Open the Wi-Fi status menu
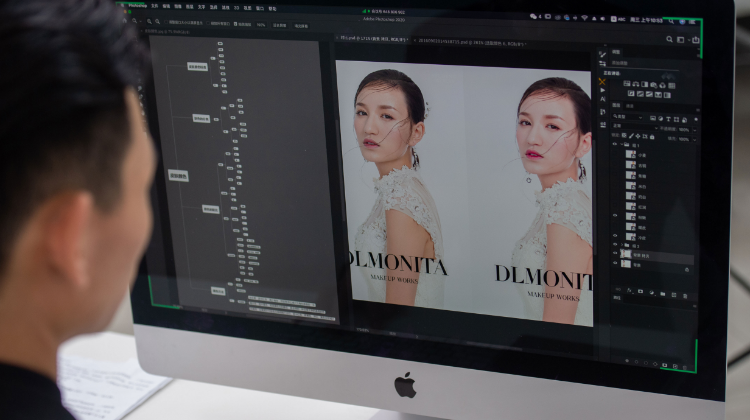Viewport: 750px width, 420px height. click(585, 18)
